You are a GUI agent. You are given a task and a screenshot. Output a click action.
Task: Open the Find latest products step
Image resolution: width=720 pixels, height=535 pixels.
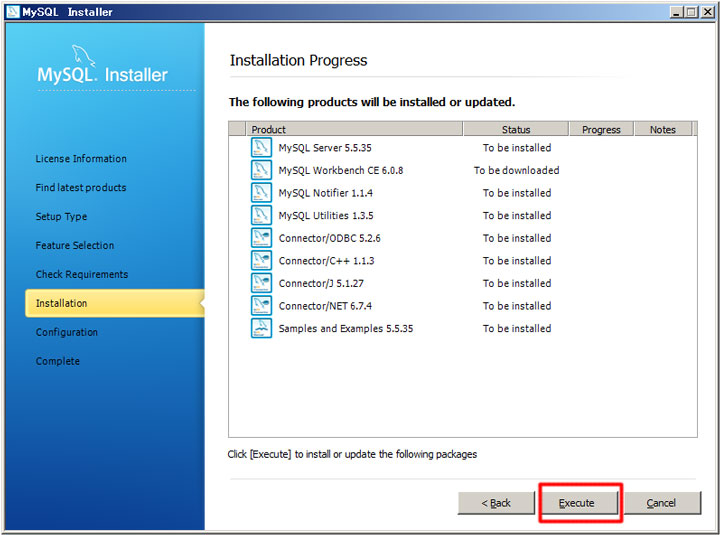[81, 187]
